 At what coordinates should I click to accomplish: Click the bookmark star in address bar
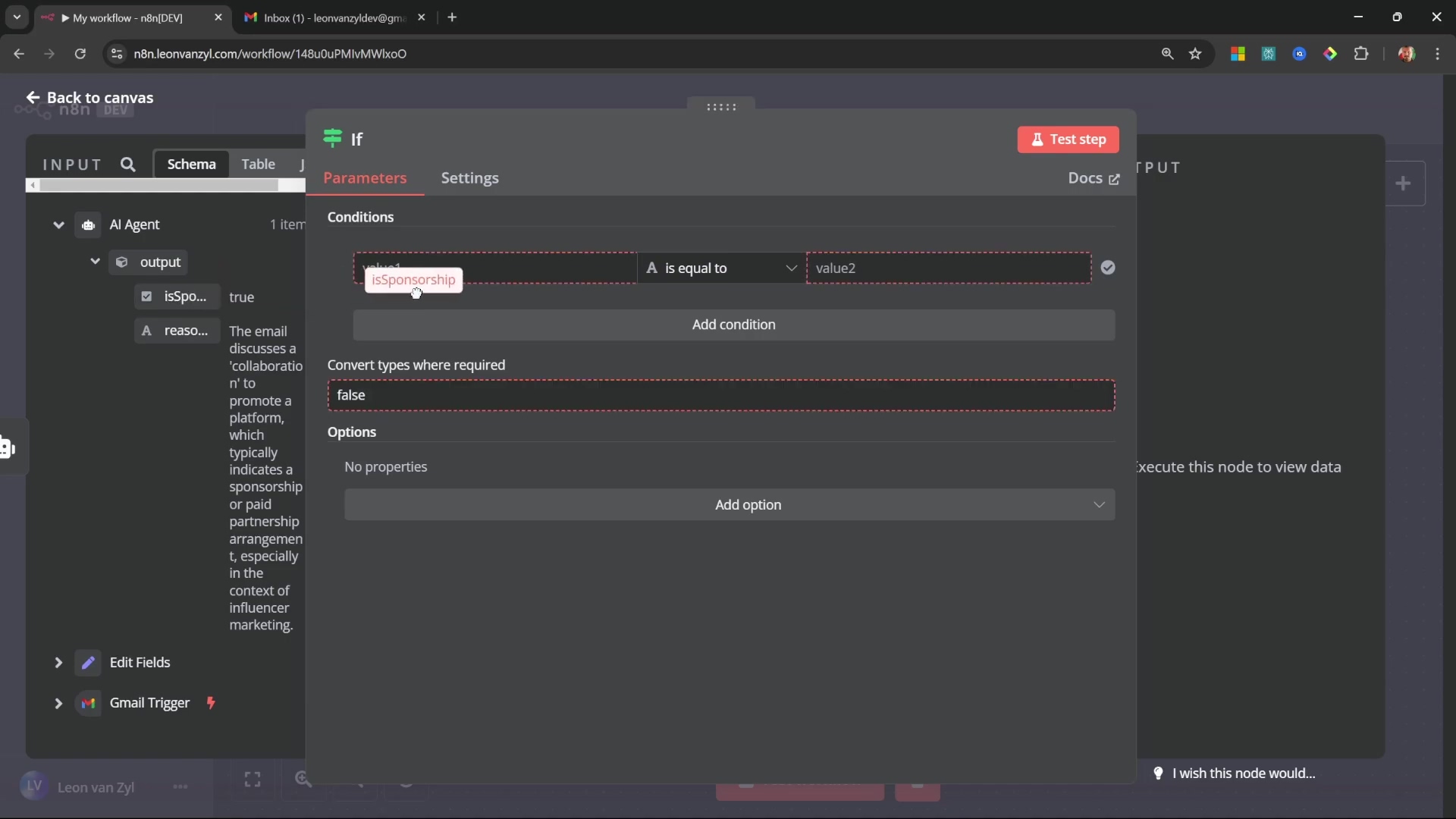1195,54
